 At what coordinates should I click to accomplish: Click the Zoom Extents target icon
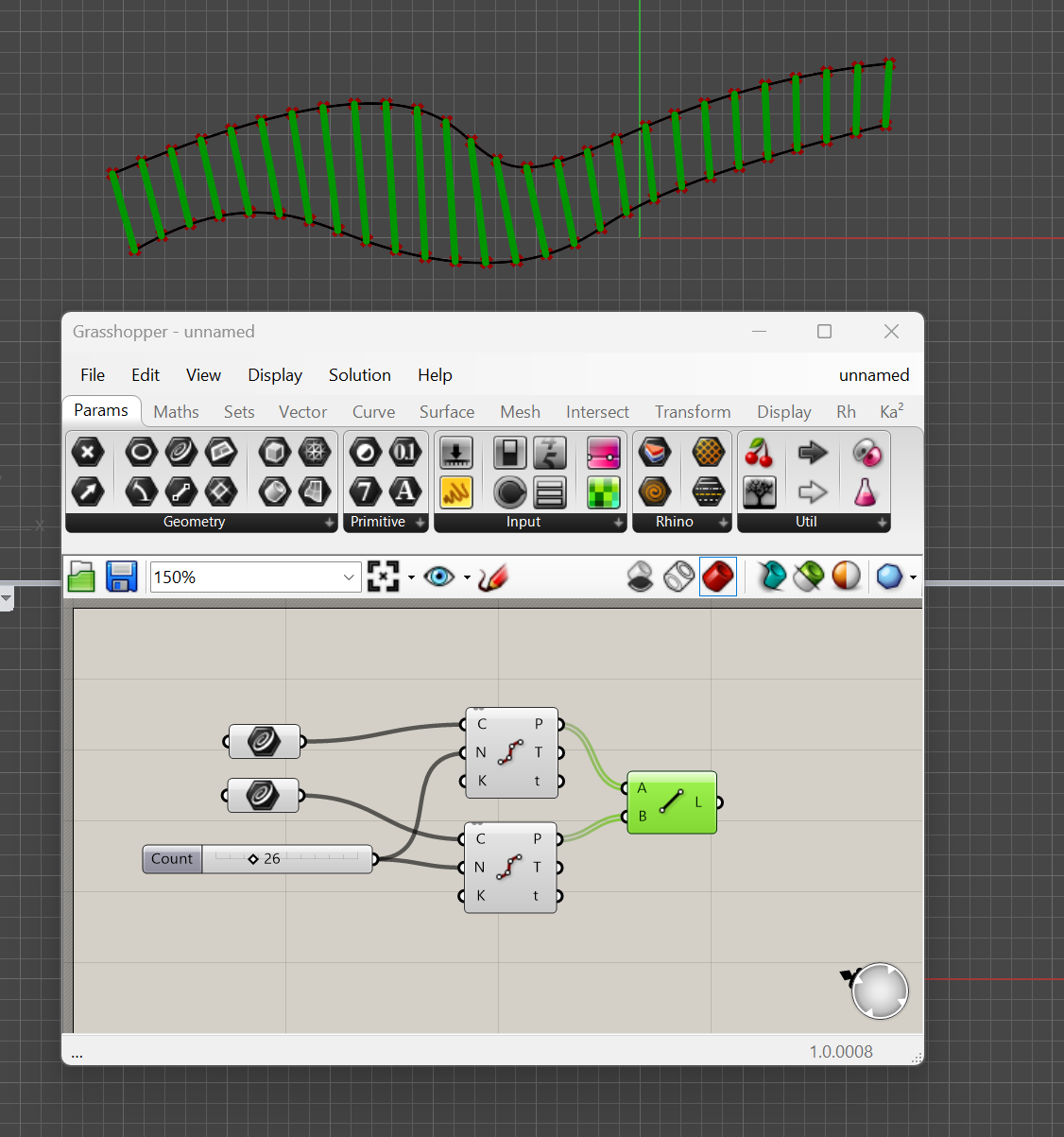point(384,577)
